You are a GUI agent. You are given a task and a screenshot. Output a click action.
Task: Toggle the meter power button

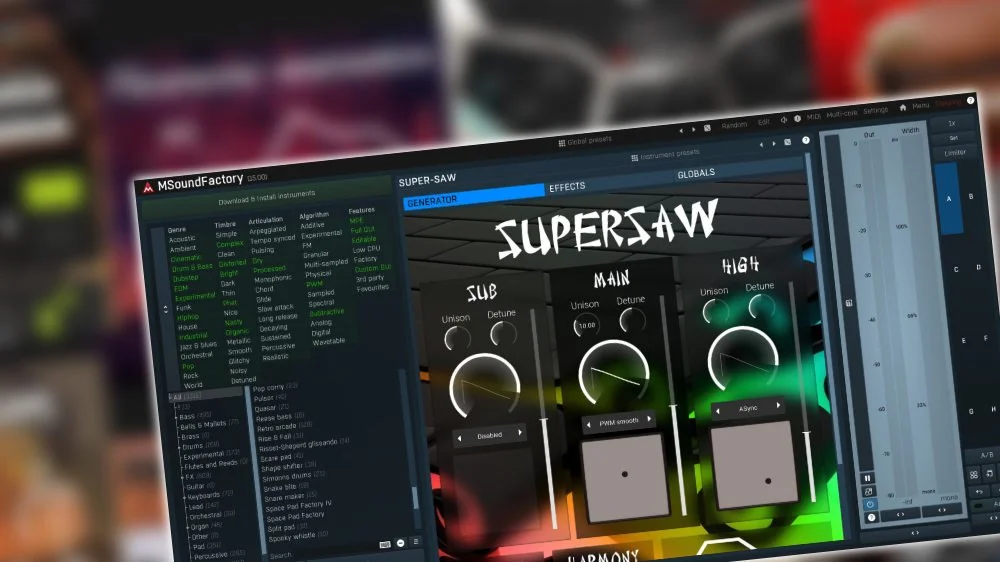(870, 504)
